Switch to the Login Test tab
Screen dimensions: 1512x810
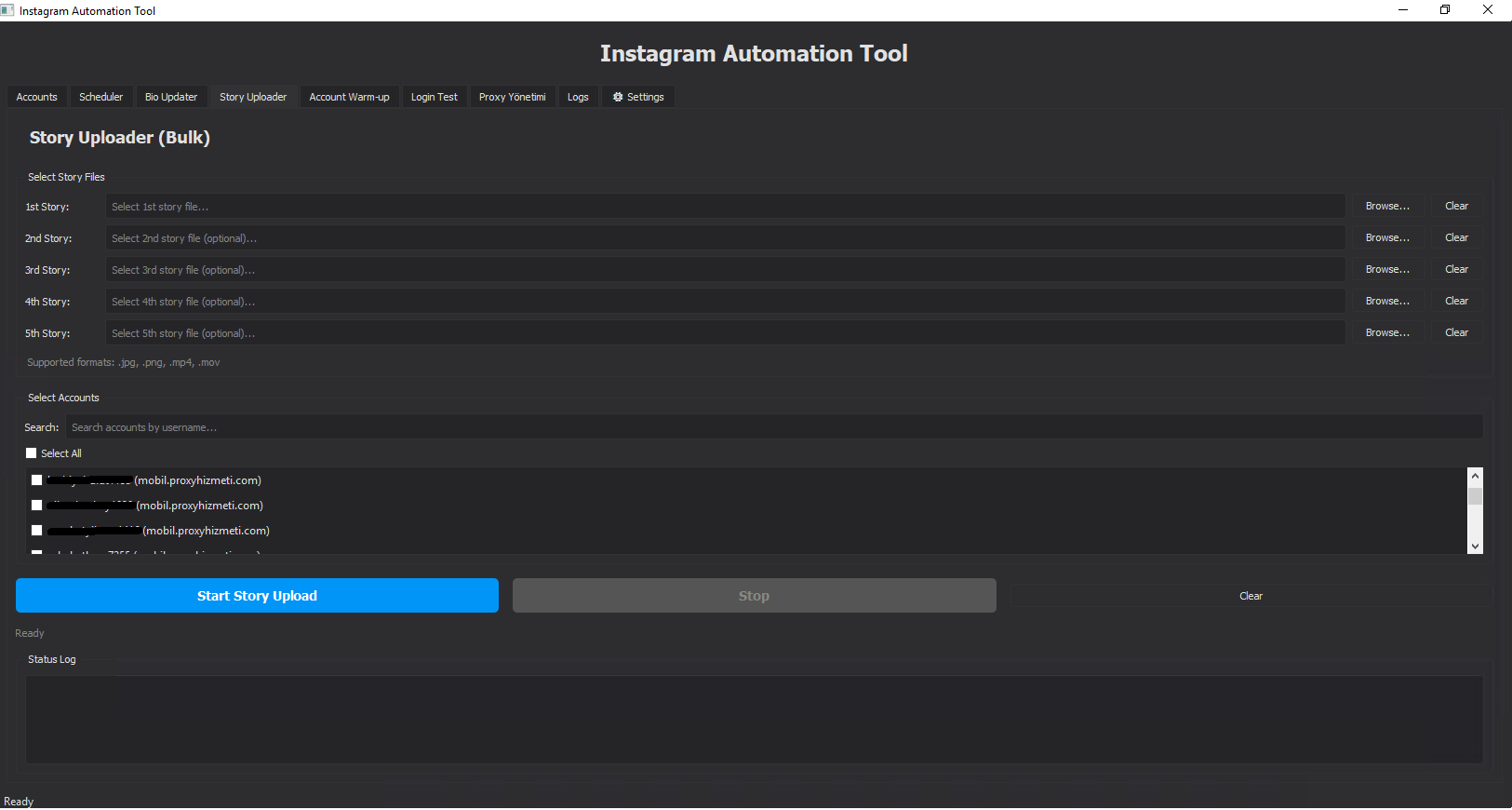pyautogui.click(x=435, y=97)
